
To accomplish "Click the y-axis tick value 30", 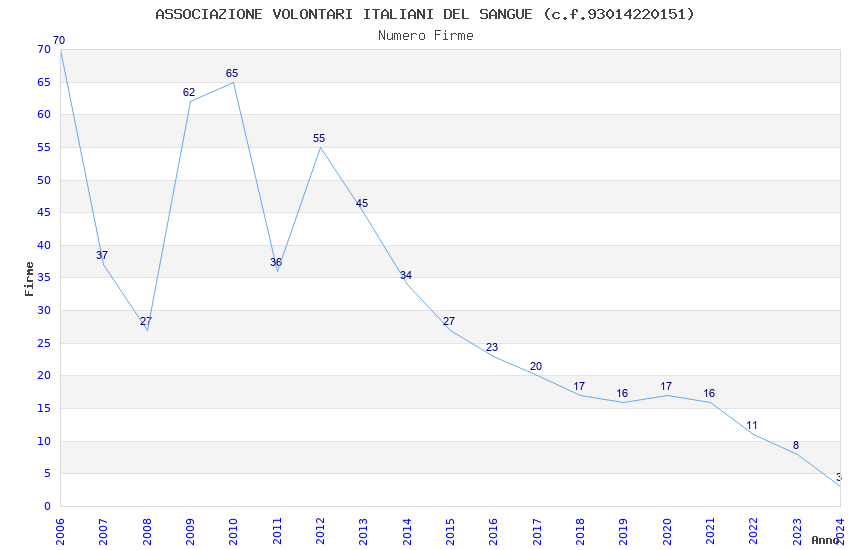I will point(44,310).
